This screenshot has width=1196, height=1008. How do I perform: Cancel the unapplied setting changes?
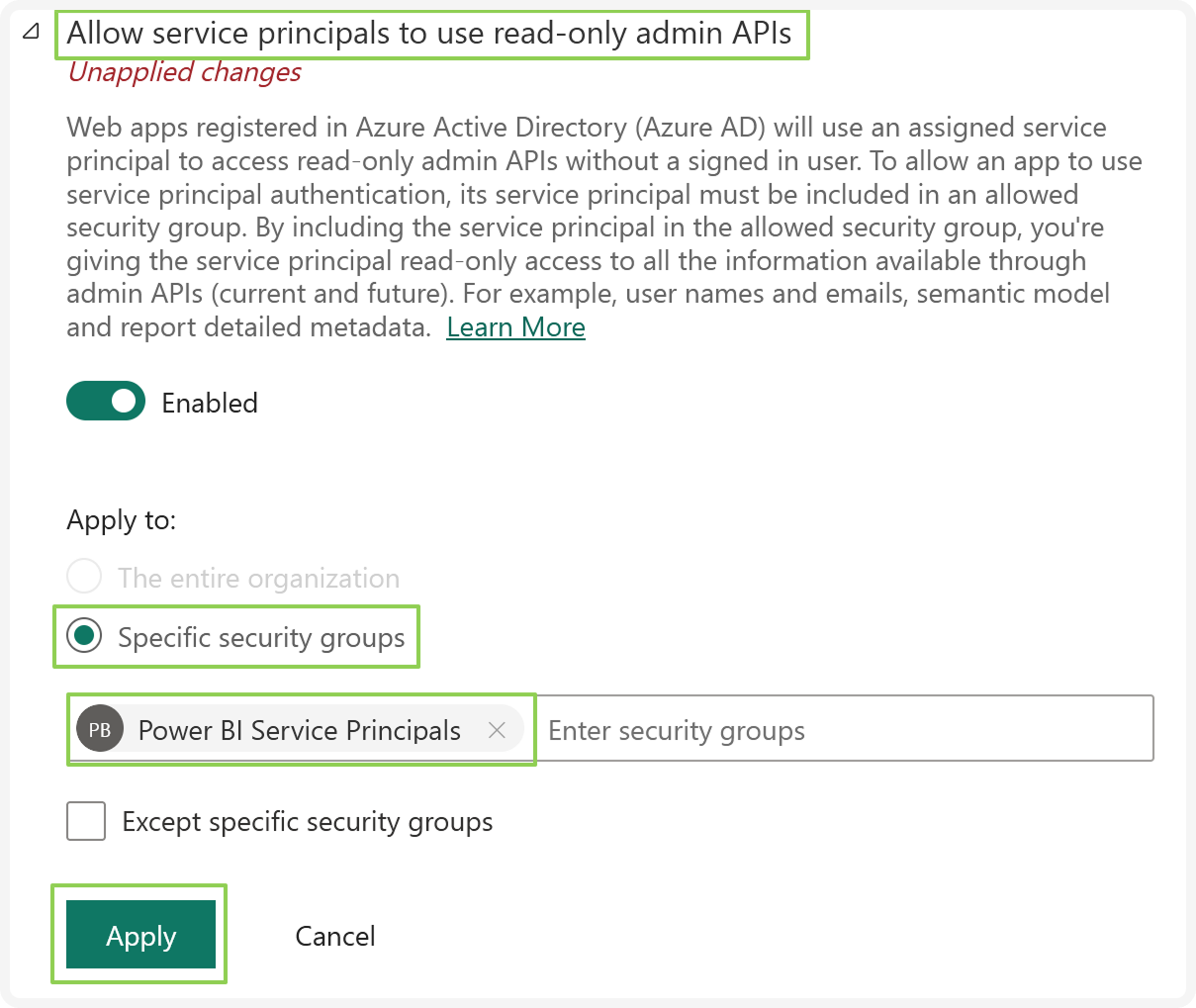pyautogui.click(x=335, y=936)
